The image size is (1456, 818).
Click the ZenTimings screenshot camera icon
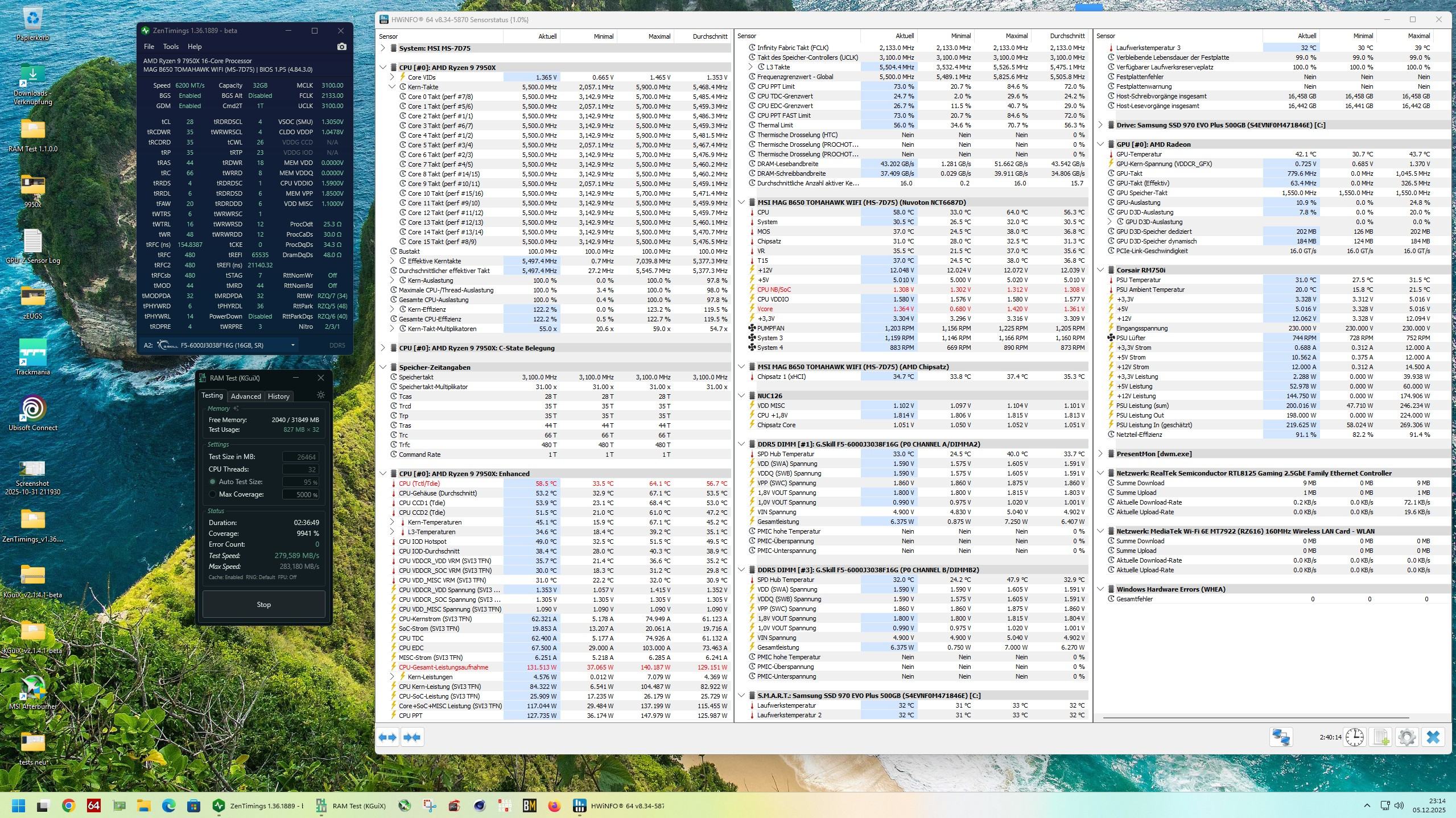pyautogui.click(x=341, y=47)
